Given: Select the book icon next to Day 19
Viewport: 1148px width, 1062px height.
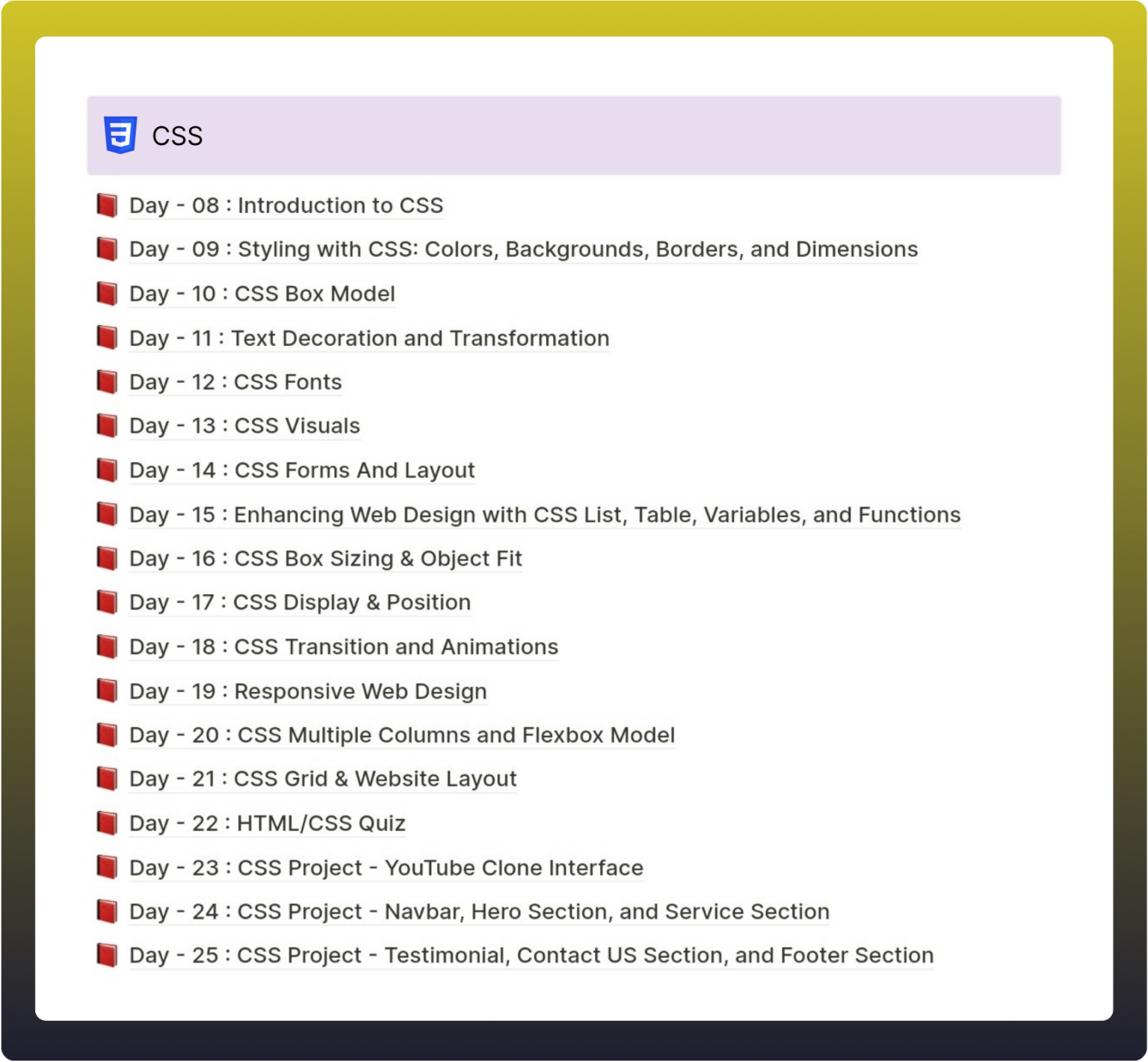Looking at the screenshot, I should pyautogui.click(x=107, y=691).
